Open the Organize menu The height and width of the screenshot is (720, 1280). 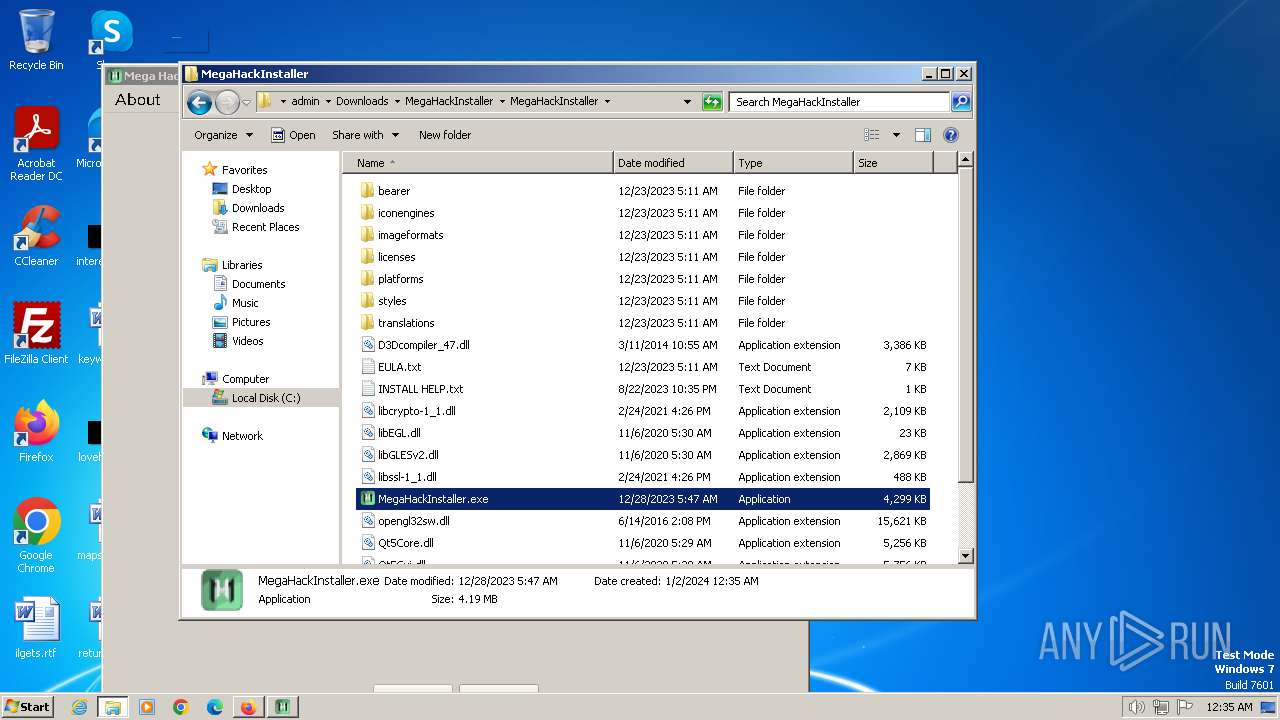pyautogui.click(x=223, y=135)
